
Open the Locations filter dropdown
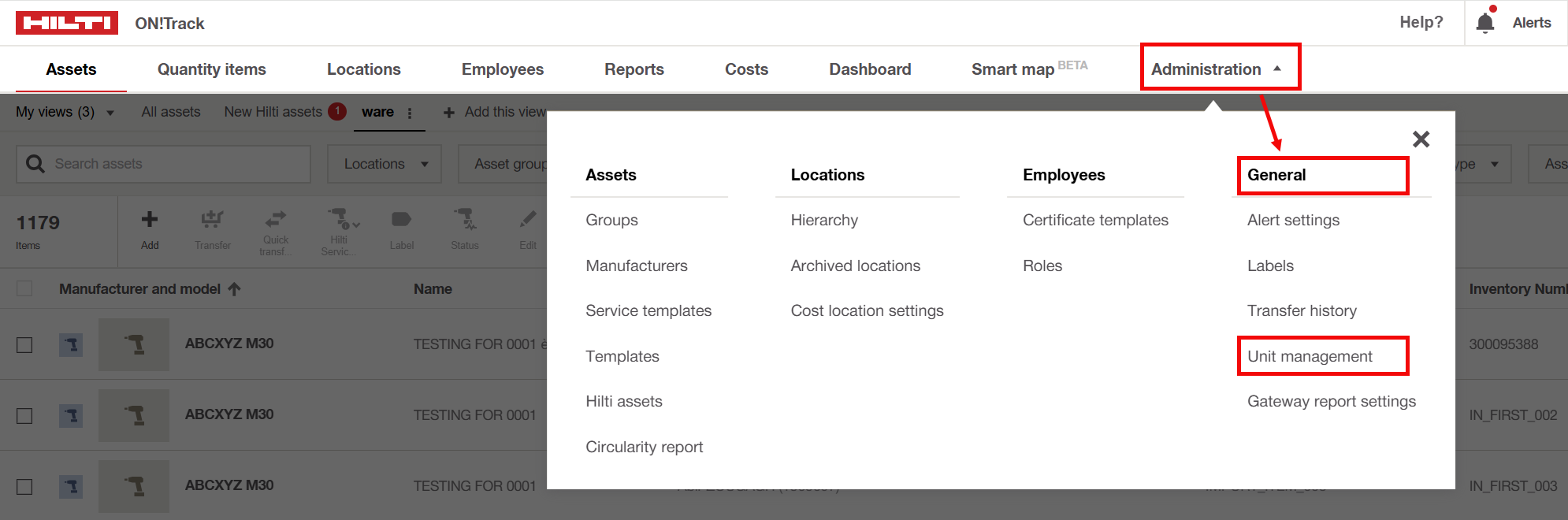pyautogui.click(x=385, y=164)
